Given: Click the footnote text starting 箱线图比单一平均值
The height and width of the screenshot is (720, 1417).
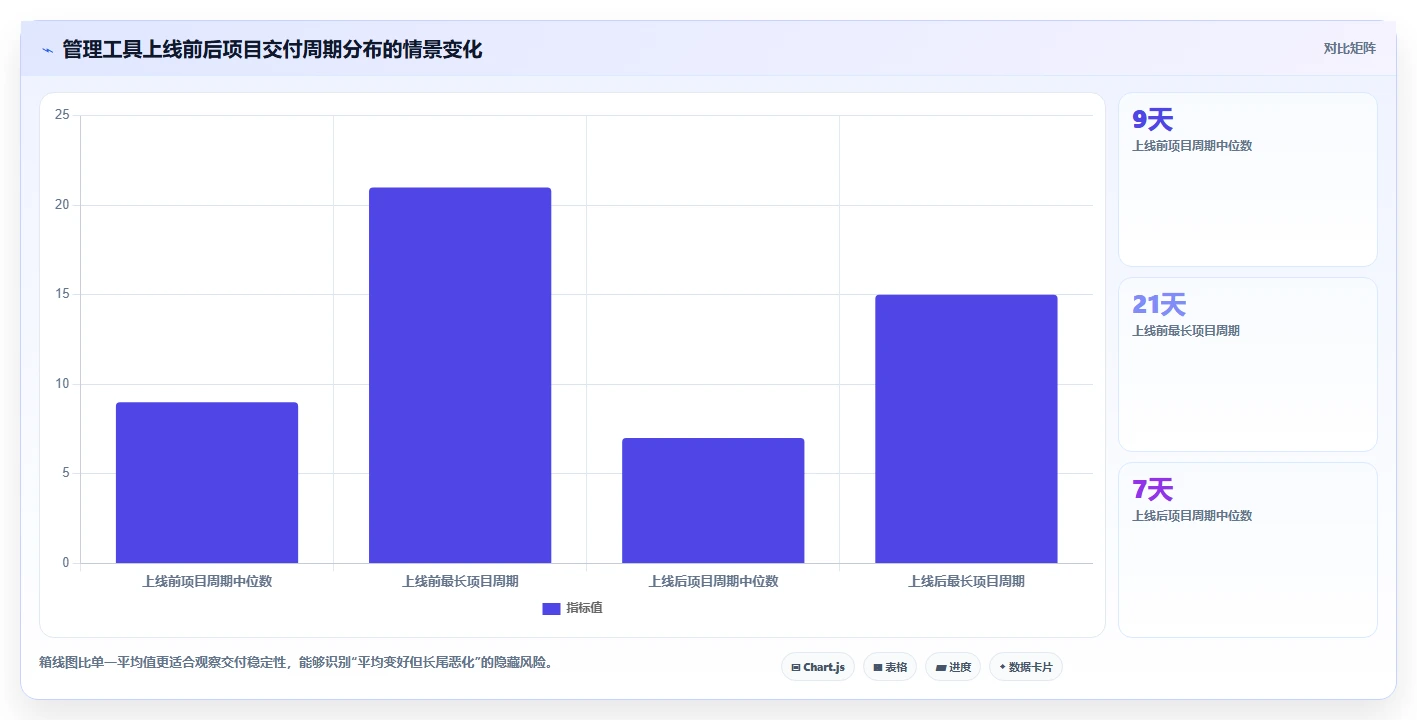Looking at the screenshot, I should [x=296, y=662].
